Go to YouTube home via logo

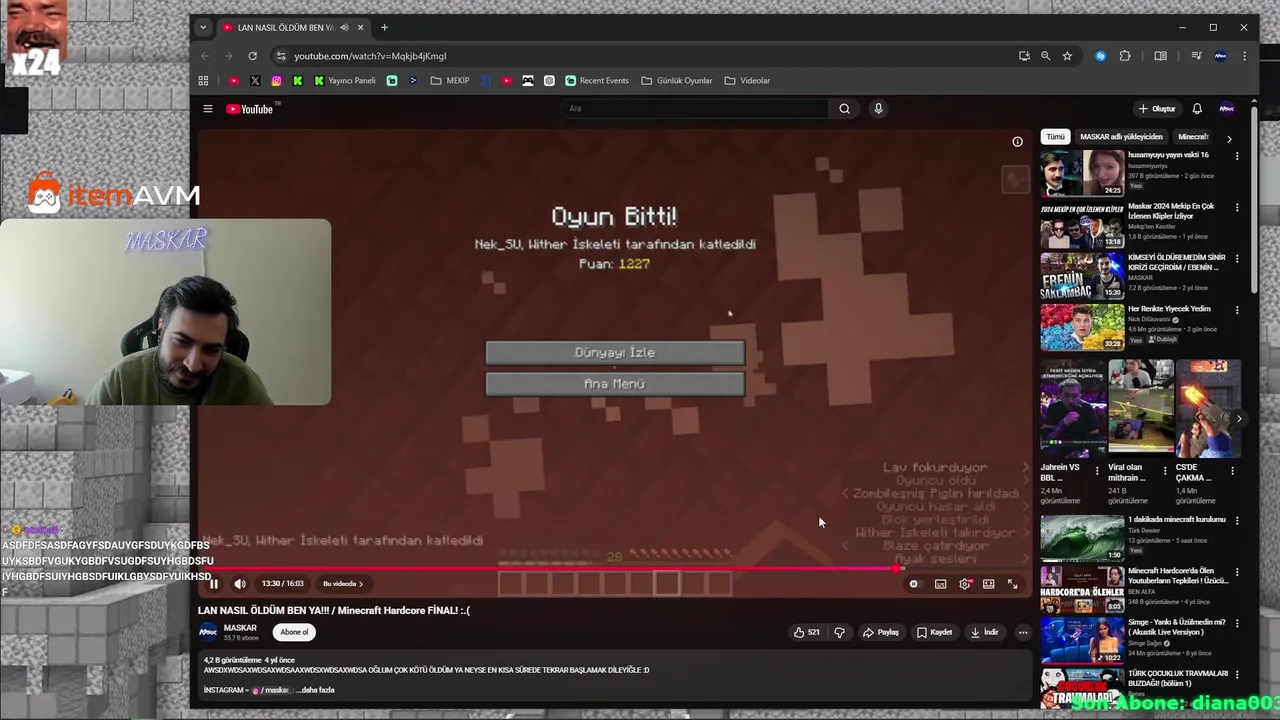pos(251,109)
